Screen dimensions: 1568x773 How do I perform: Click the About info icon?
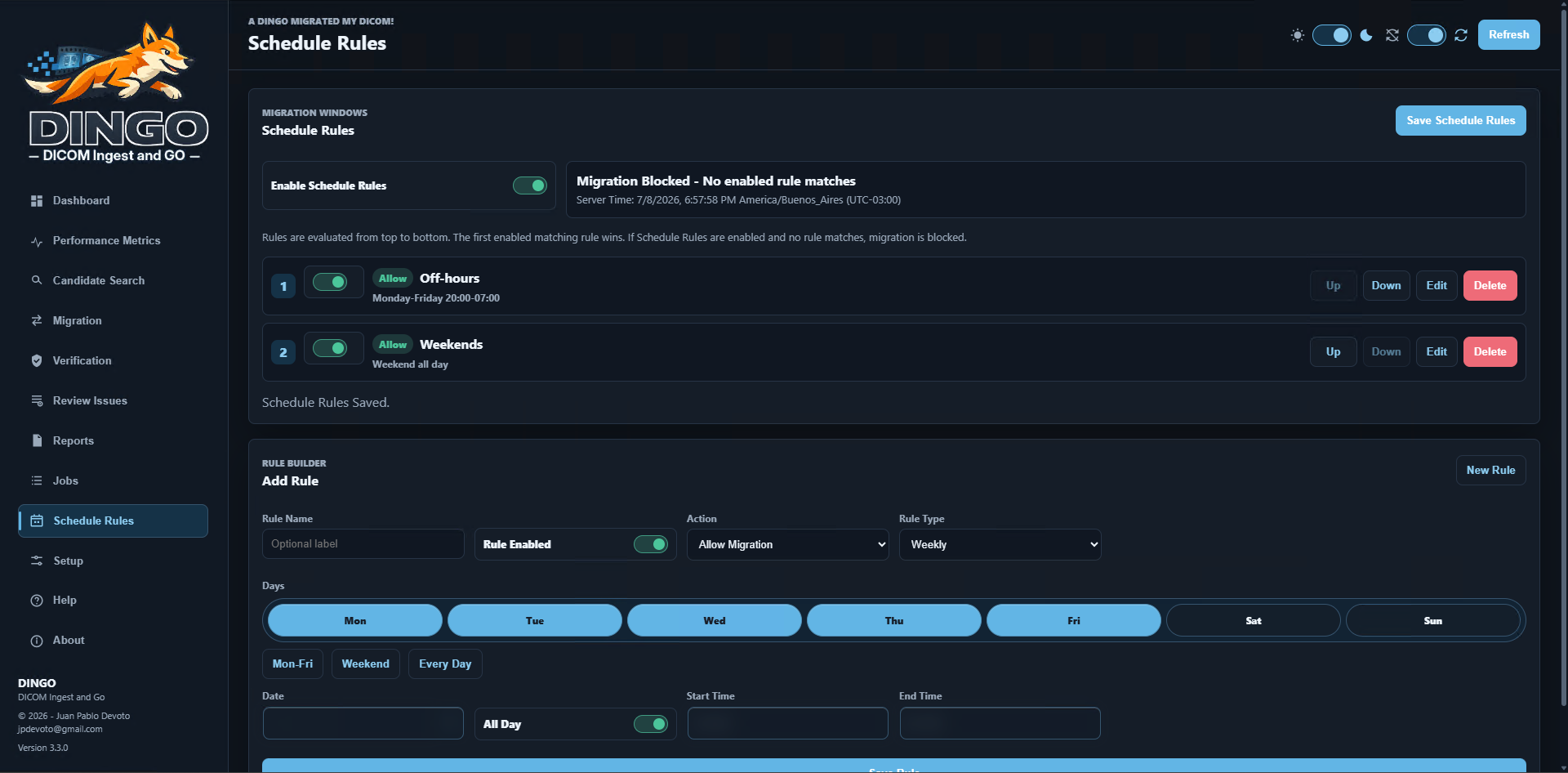[x=37, y=641]
